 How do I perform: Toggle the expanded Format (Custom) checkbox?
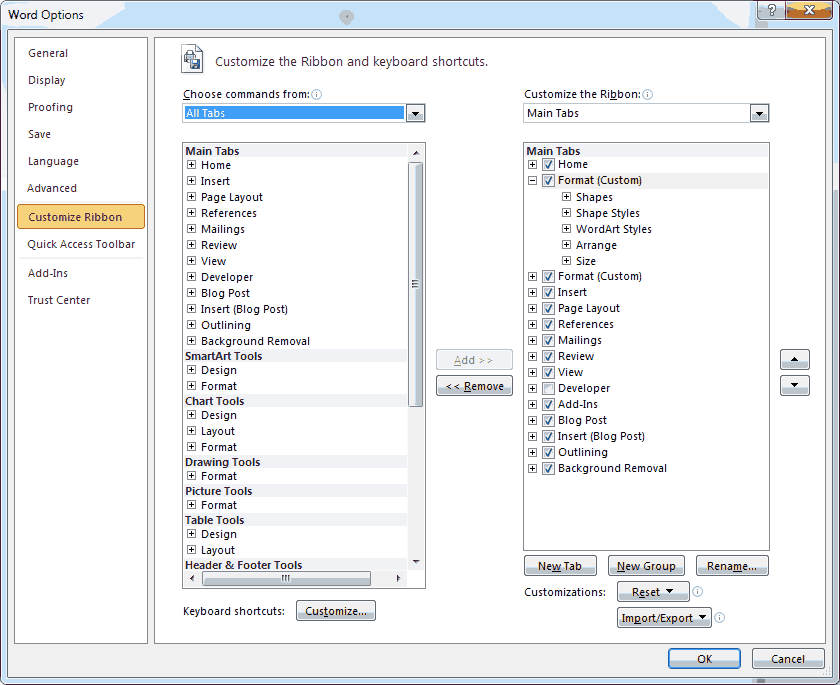[548, 180]
